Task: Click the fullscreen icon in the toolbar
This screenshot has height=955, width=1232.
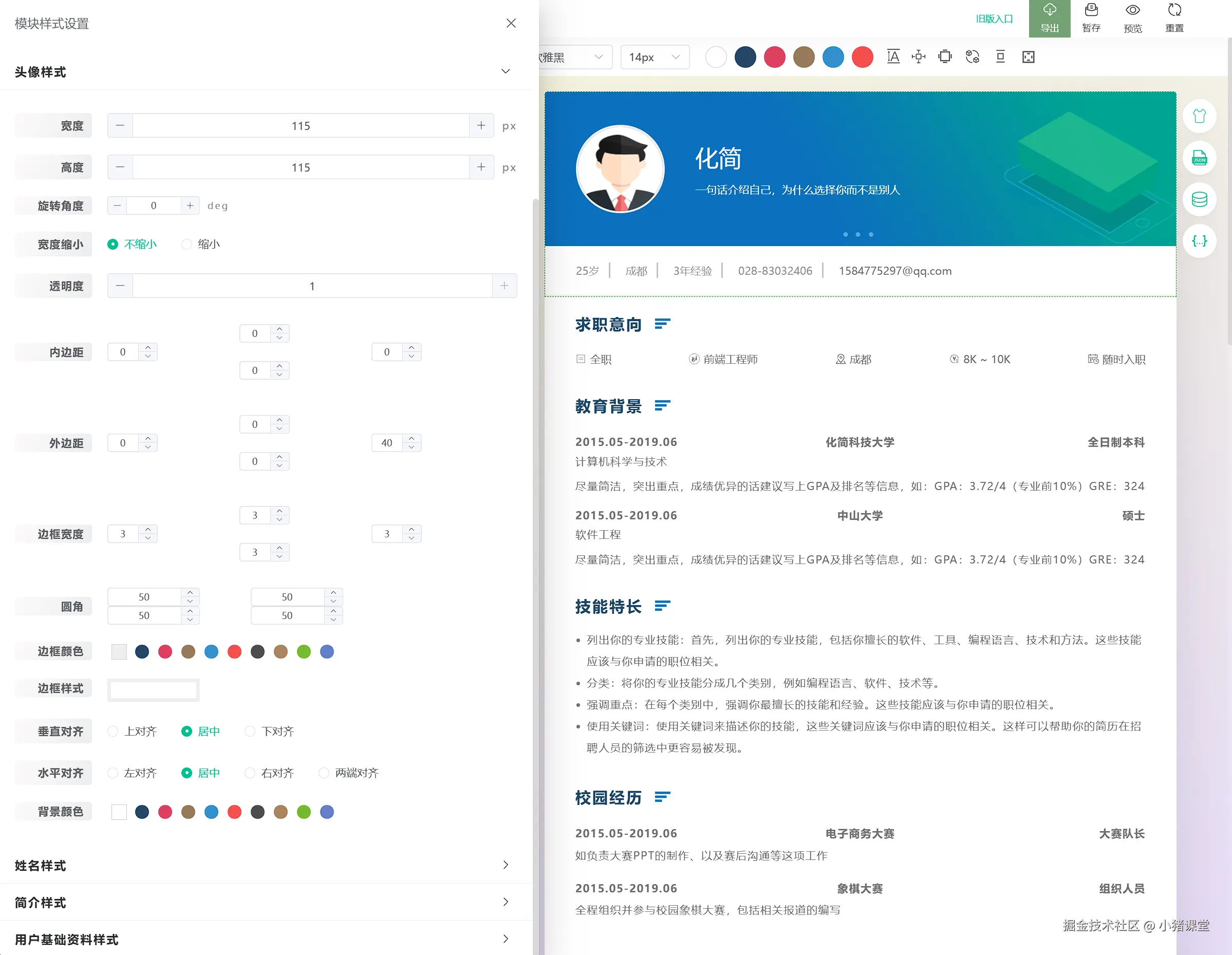Action: point(1028,57)
